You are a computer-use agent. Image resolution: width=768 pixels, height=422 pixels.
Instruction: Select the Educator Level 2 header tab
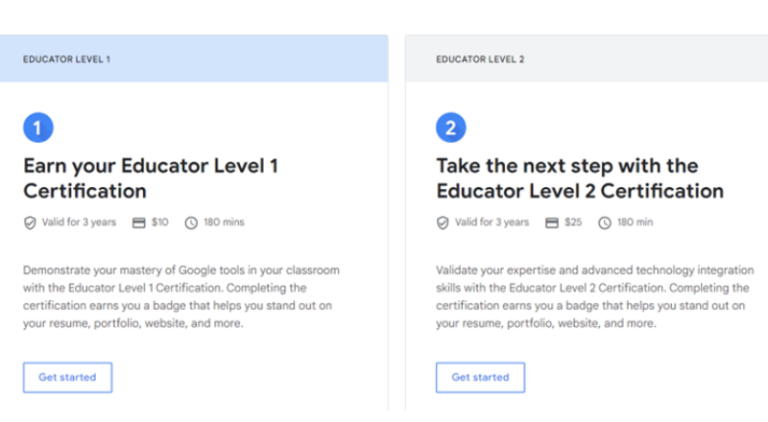(x=586, y=59)
